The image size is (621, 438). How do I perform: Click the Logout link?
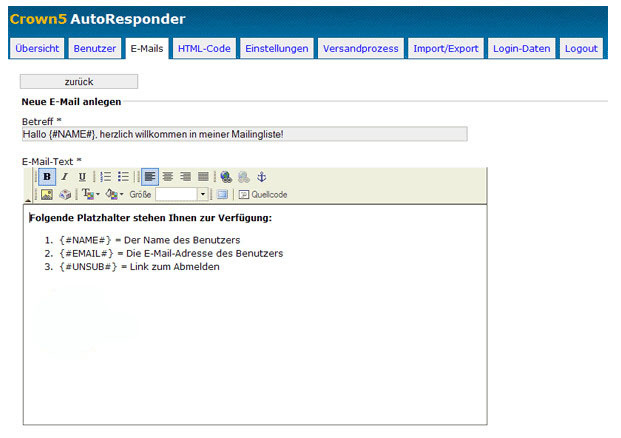coord(581,48)
